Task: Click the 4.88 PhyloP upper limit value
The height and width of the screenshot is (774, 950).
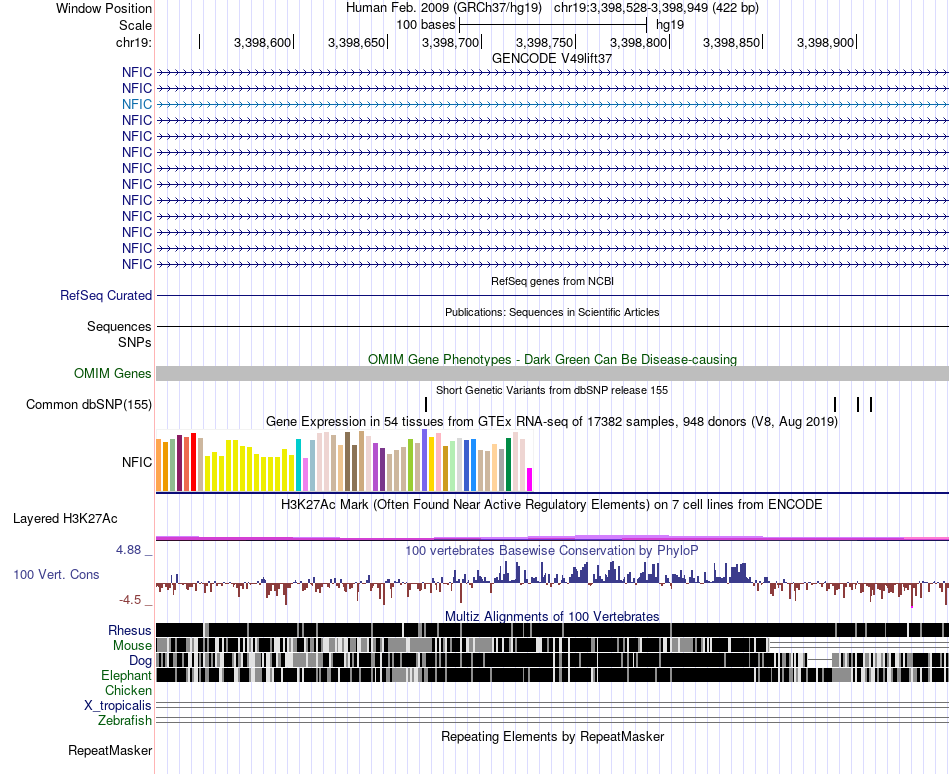Action: [x=128, y=550]
